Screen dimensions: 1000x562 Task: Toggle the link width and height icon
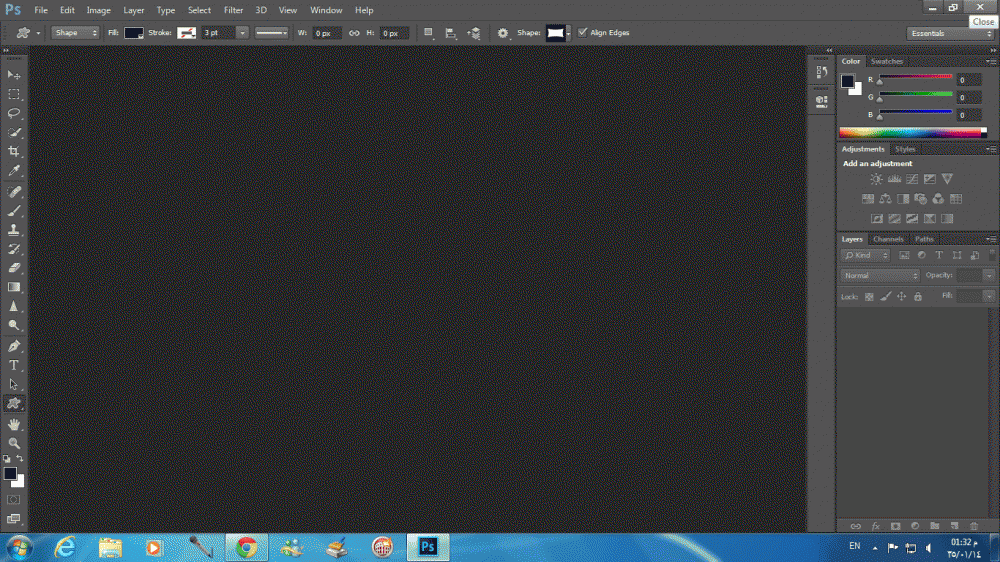click(354, 33)
